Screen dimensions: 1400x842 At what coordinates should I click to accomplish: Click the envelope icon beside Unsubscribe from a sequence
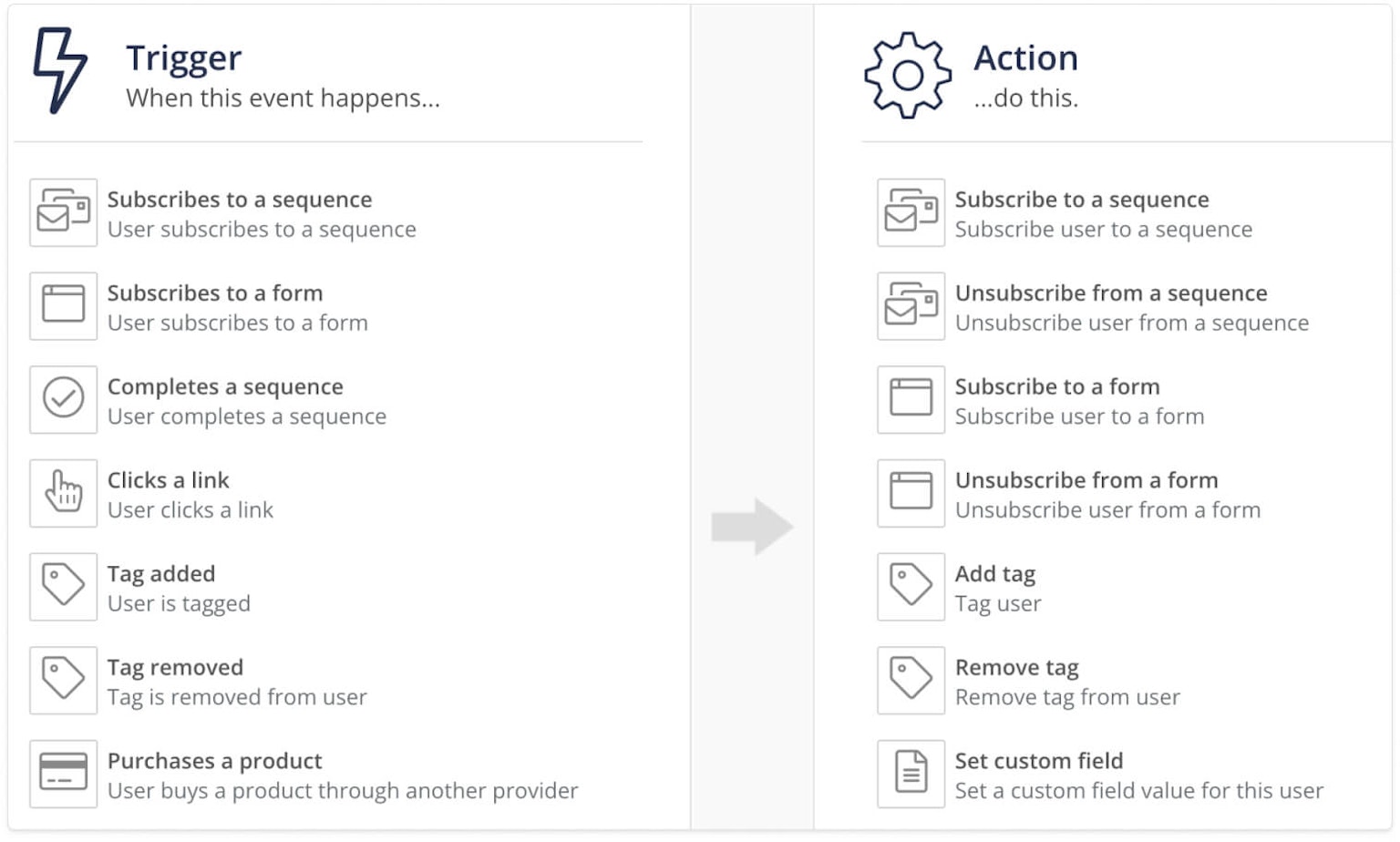pyautogui.click(x=910, y=306)
